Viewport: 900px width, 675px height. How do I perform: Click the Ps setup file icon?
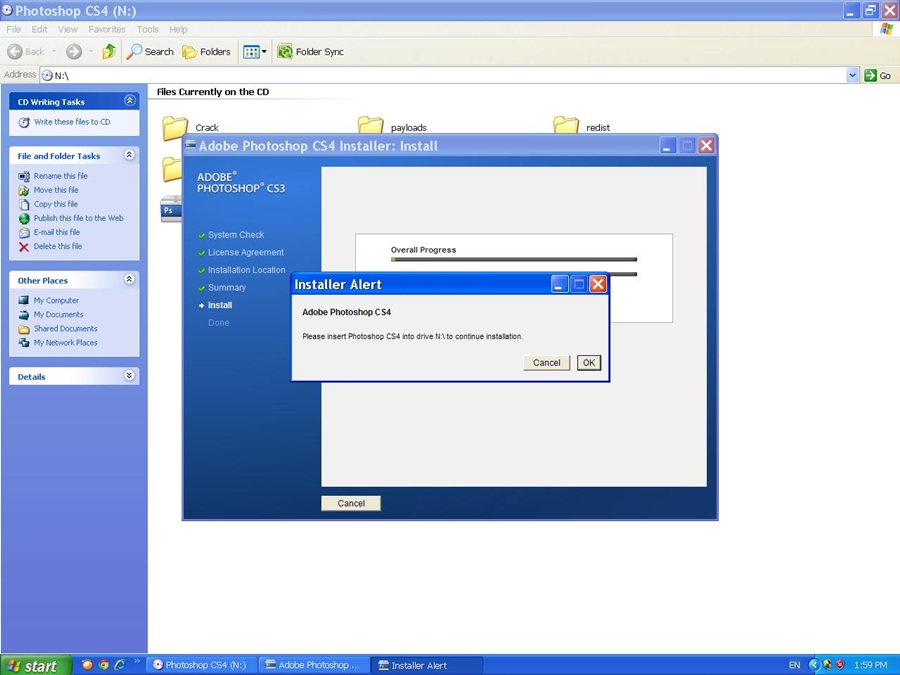pyautogui.click(x=172, y=209)
